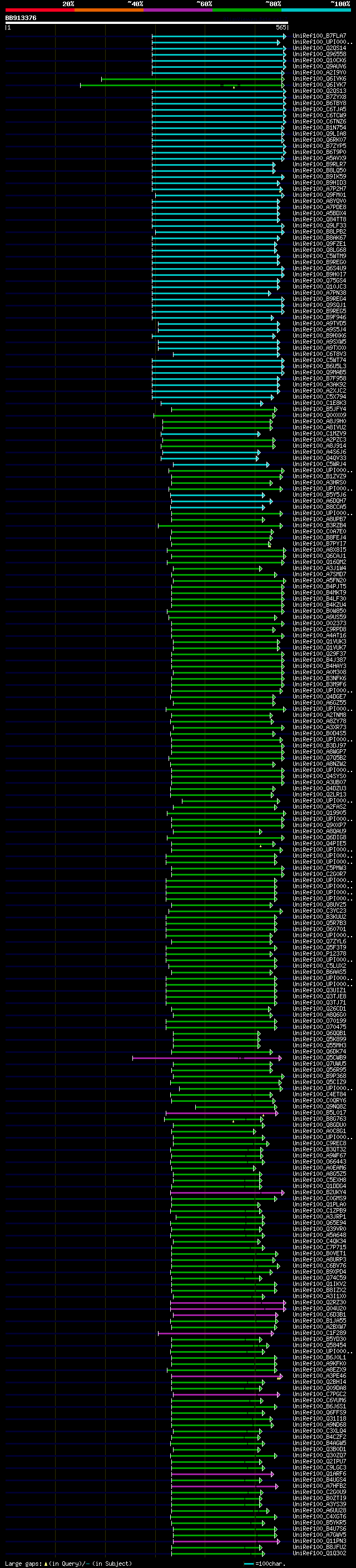Click the Large gaps legend text
The width and height of the screenshot is (356, 1568).
pos(68,1563)
